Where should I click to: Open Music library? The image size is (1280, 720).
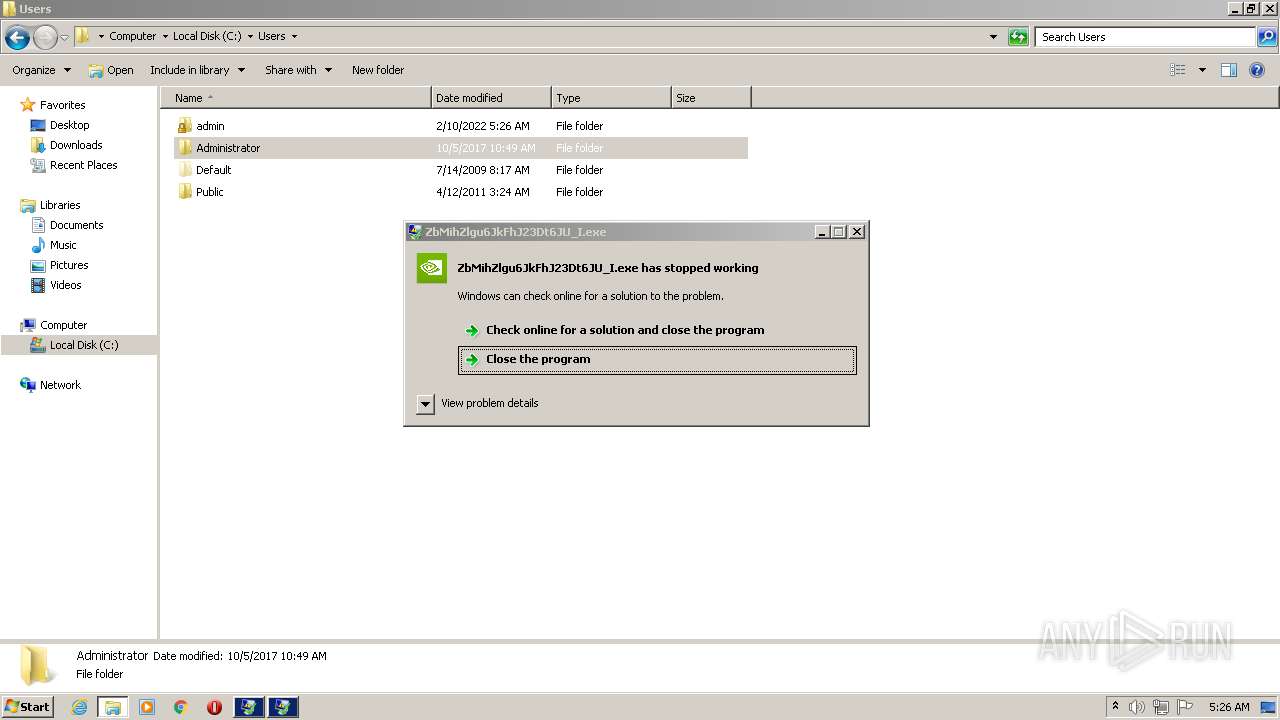click(63, 245)
